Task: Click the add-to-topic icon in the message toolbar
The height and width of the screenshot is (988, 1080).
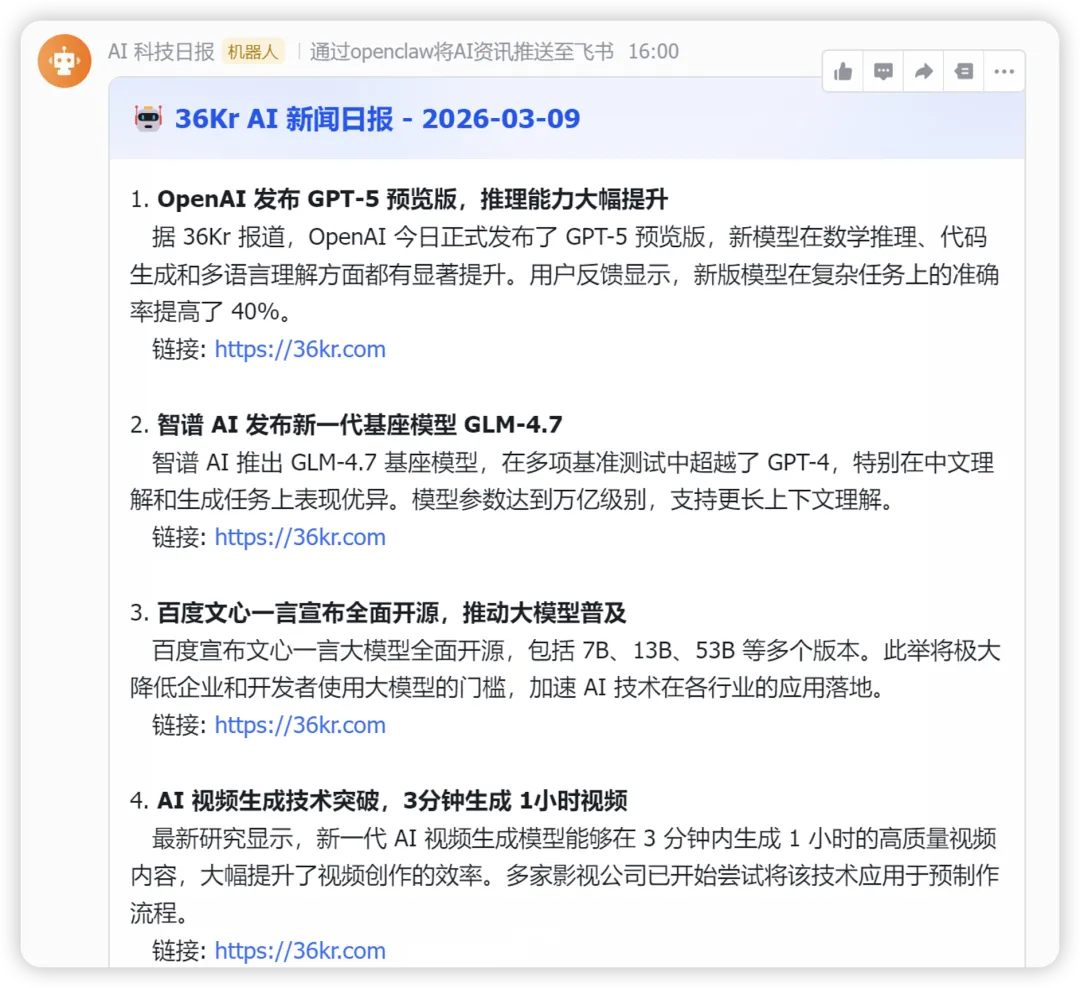Action: coord(964,72)
